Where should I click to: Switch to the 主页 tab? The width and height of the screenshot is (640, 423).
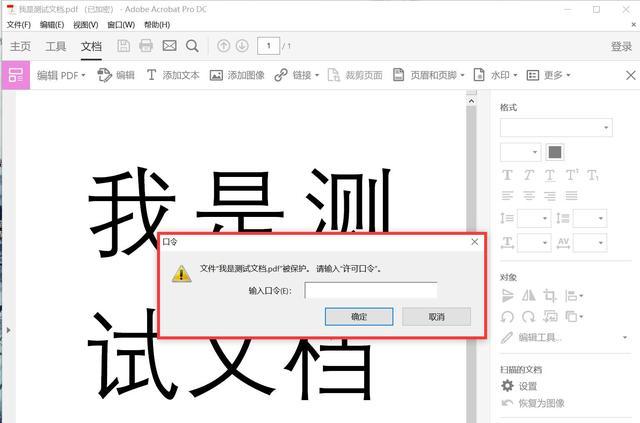point(20,46)
